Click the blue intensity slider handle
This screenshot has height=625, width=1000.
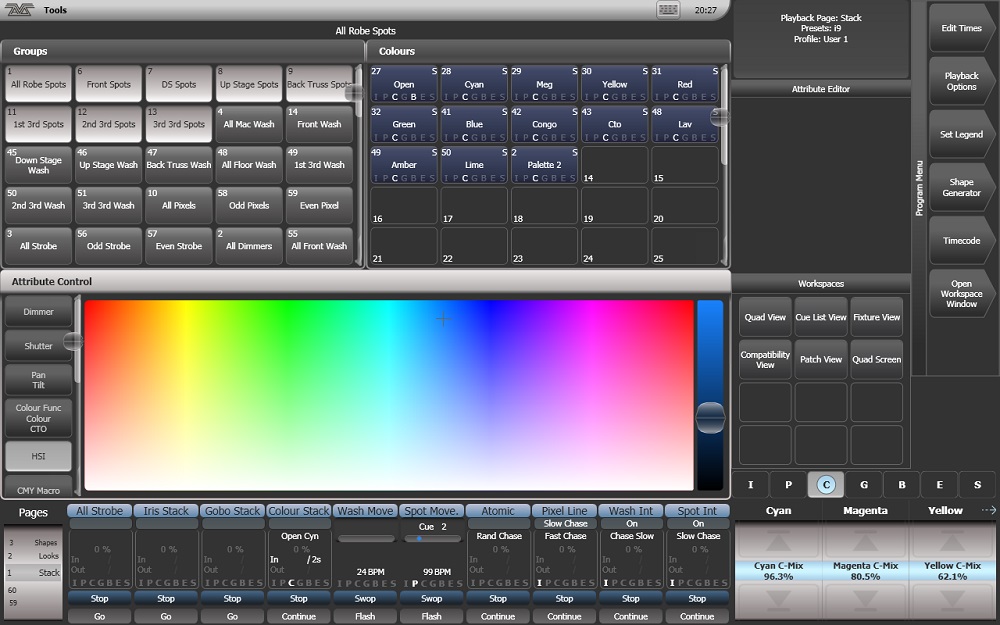click(x=710, y=418)
